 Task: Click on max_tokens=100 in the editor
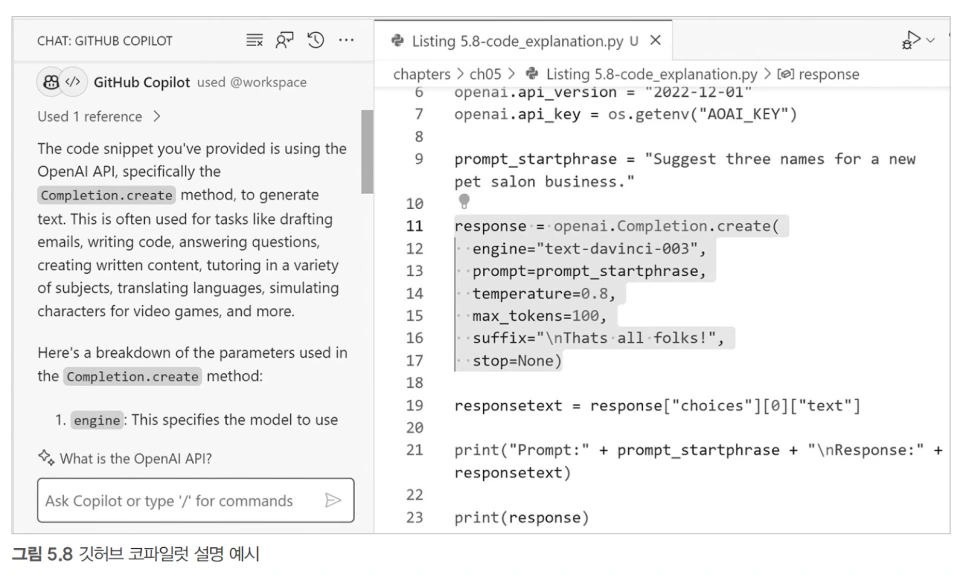coord(539,316)
